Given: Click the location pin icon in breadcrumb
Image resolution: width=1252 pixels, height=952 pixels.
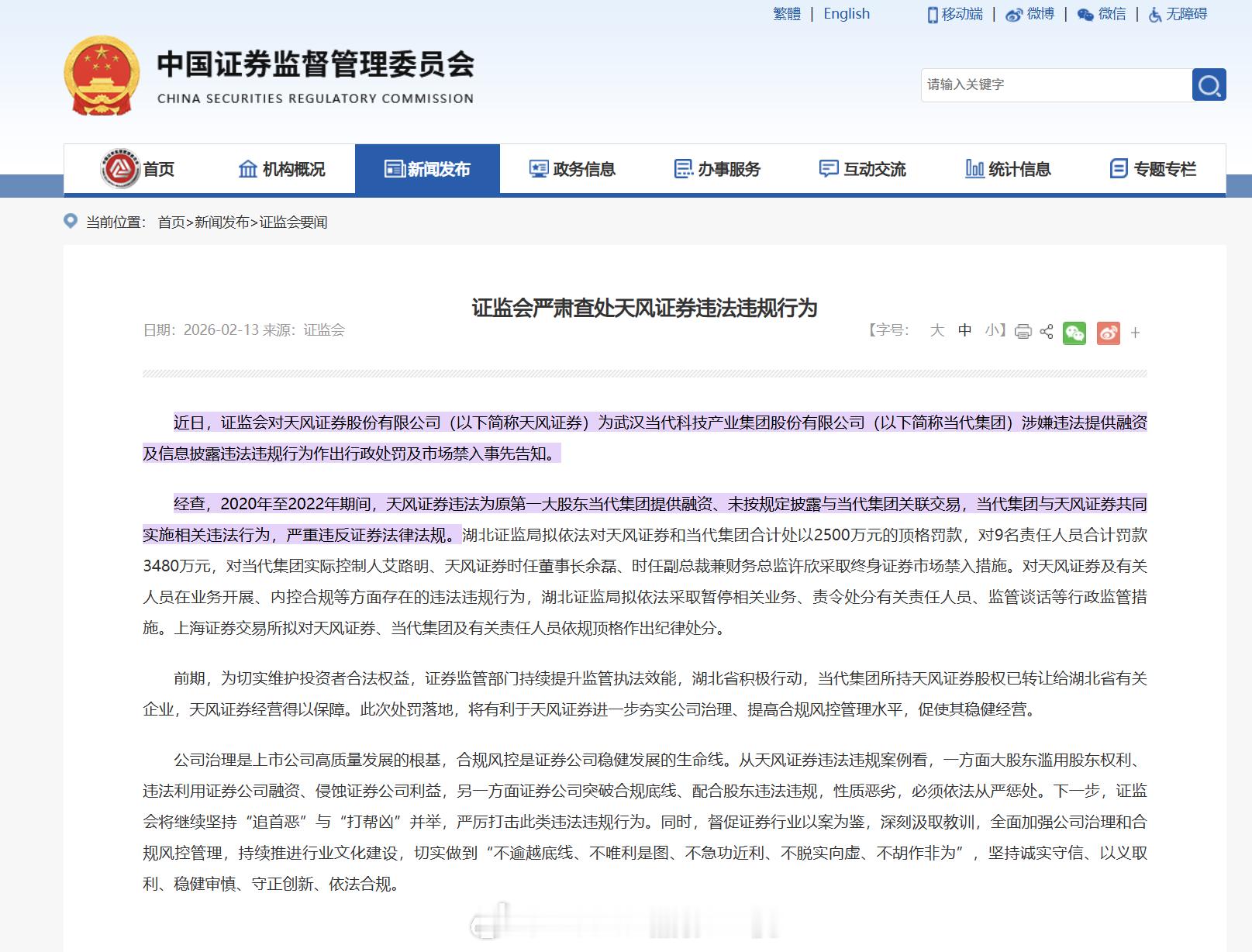Looking at the screenshot, I should coord(71,222).
